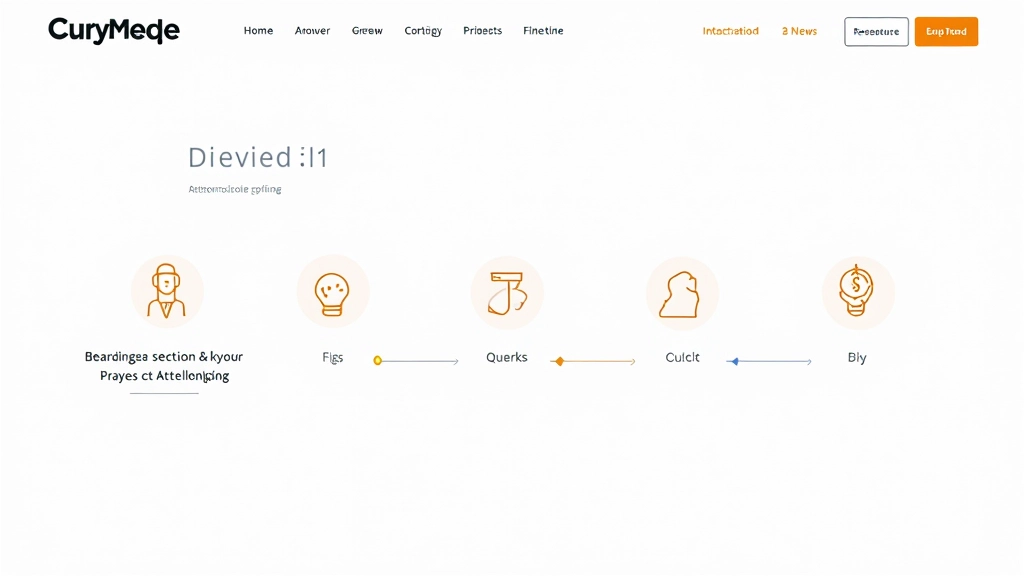Select the dollar lightbulb icon above 'Bly'
This screenshot has height=576, width=1024.
pos(858,291)
